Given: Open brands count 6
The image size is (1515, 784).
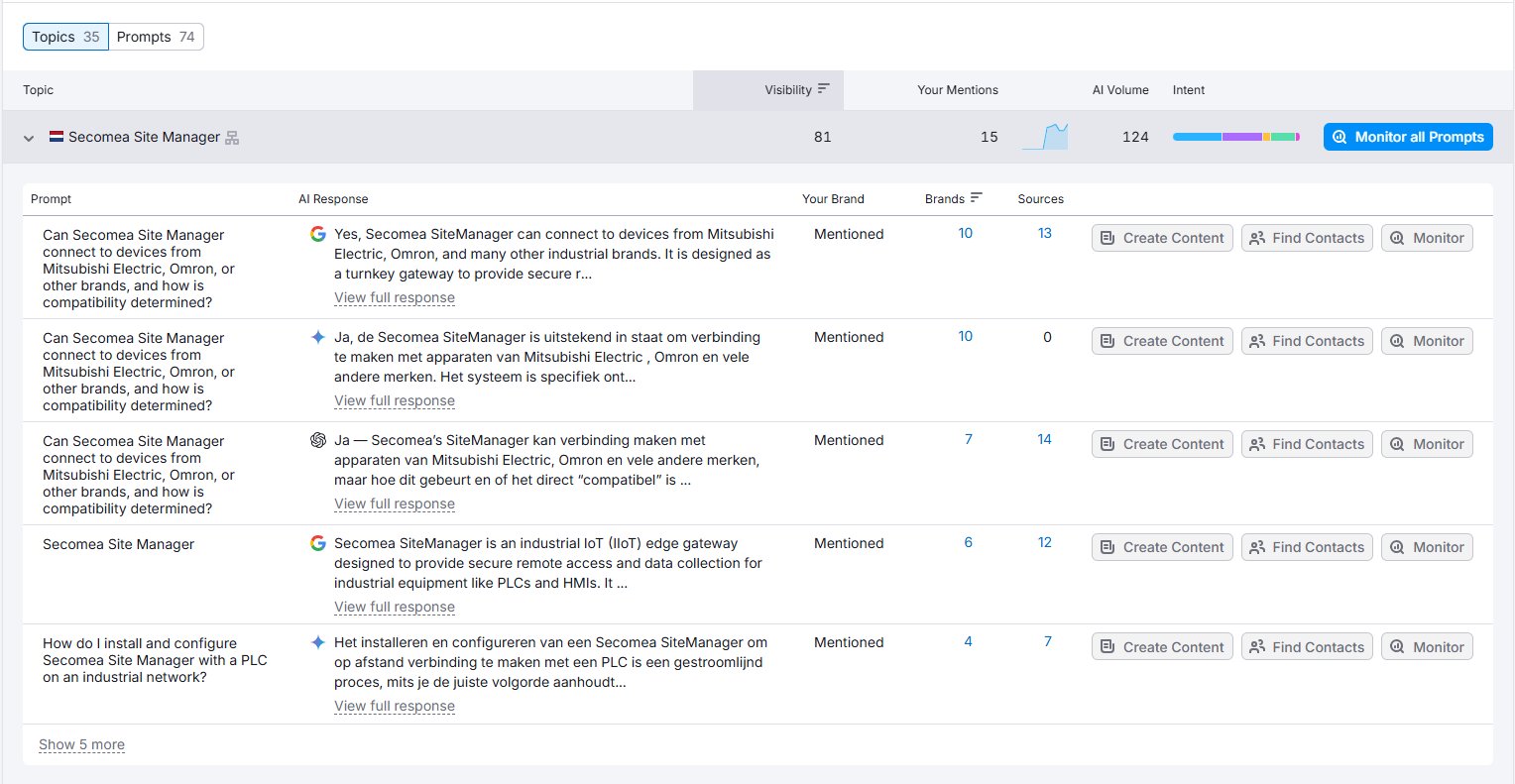Looking at the screenshot, I should (x=969, y=542).
